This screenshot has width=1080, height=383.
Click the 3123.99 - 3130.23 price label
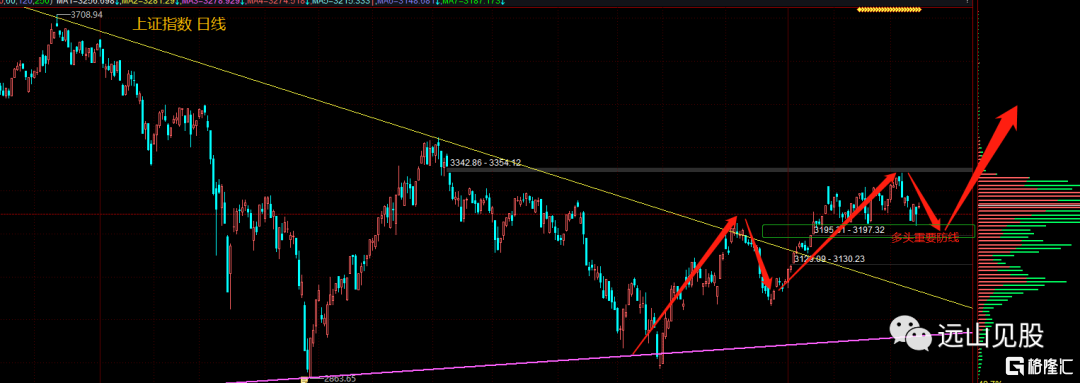point(829,259)
